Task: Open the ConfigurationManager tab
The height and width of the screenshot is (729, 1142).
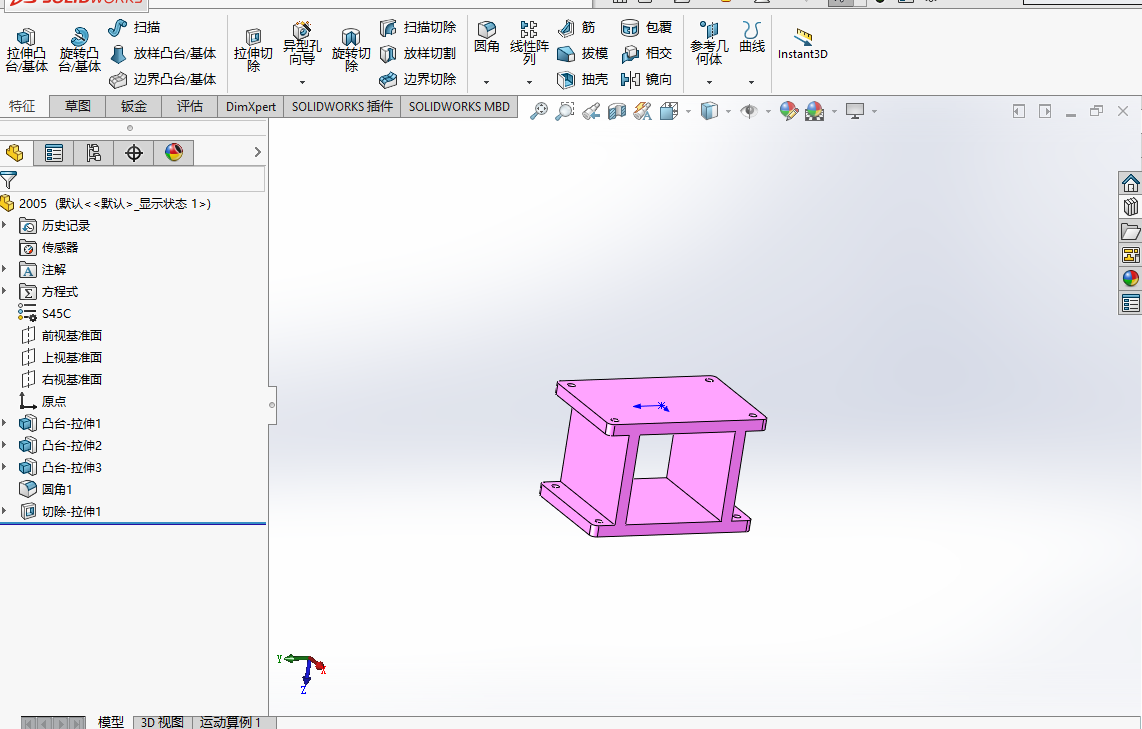Action: 93,153
